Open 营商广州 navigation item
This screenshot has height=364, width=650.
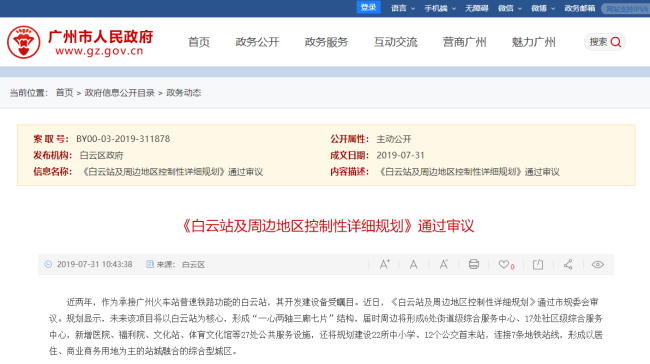[464, 42]
